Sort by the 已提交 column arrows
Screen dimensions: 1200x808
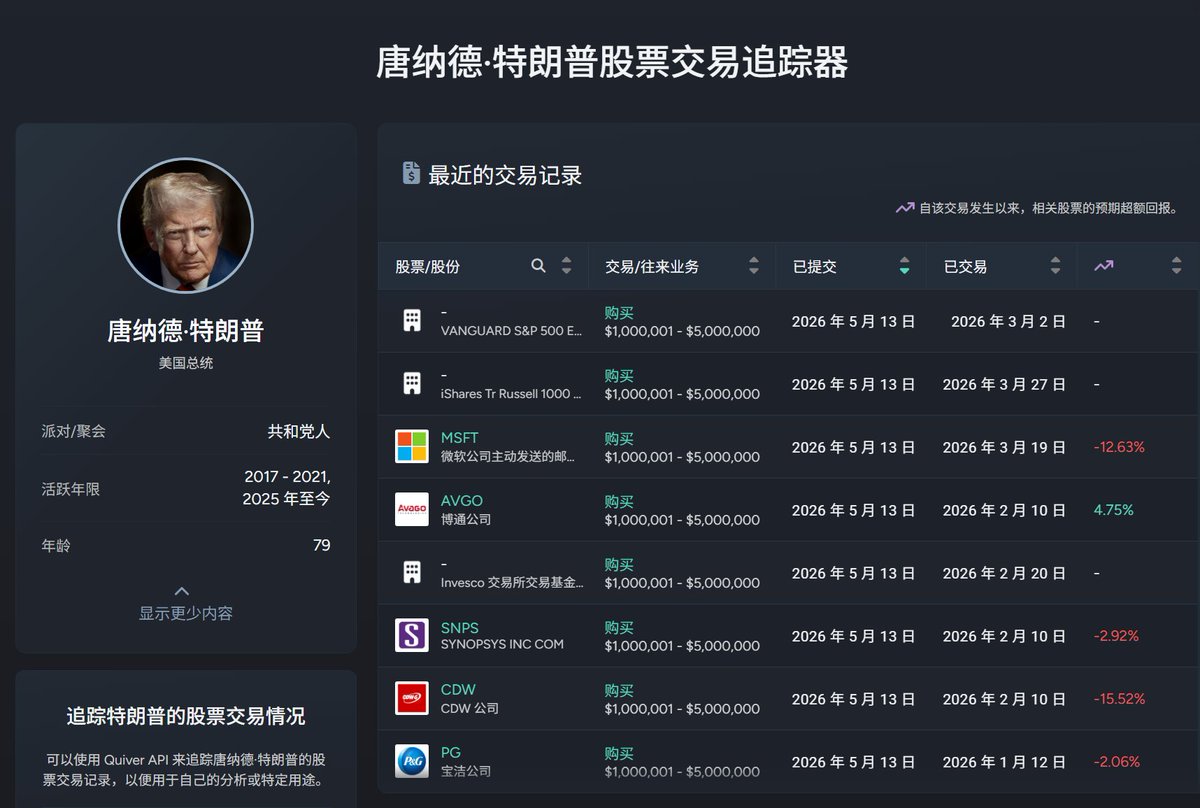coord(904,266)
